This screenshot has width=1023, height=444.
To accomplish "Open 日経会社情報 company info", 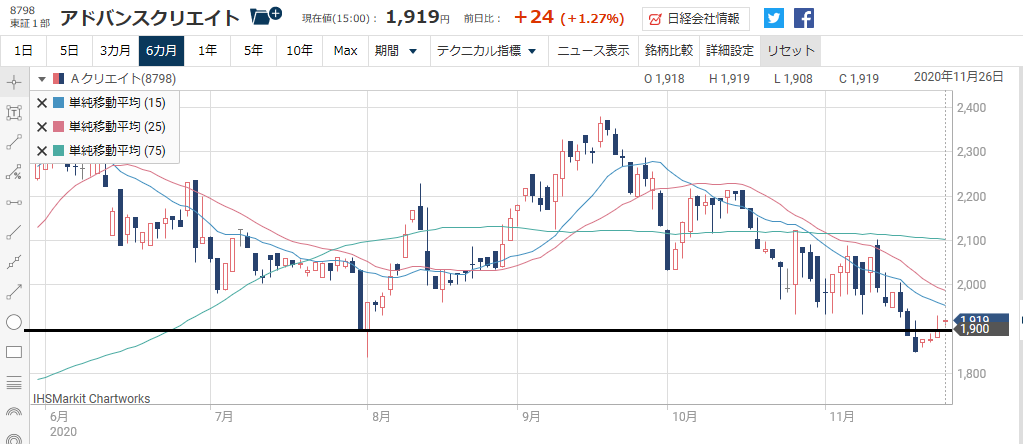I will pos(695,19).
